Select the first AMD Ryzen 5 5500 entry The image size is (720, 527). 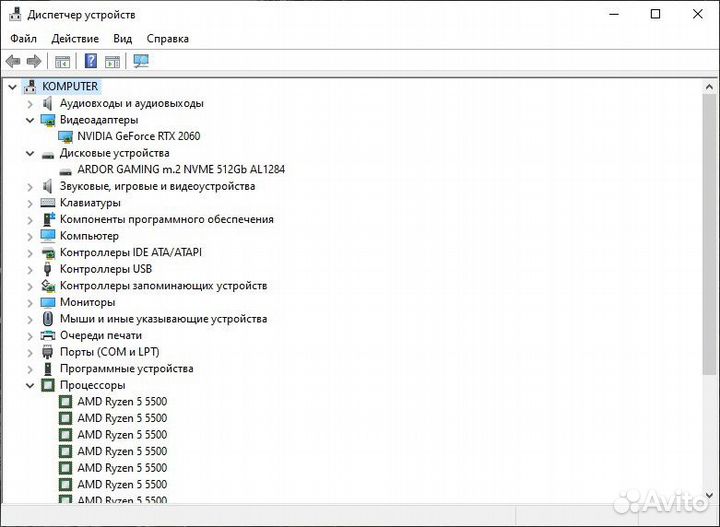click(122, 402)
